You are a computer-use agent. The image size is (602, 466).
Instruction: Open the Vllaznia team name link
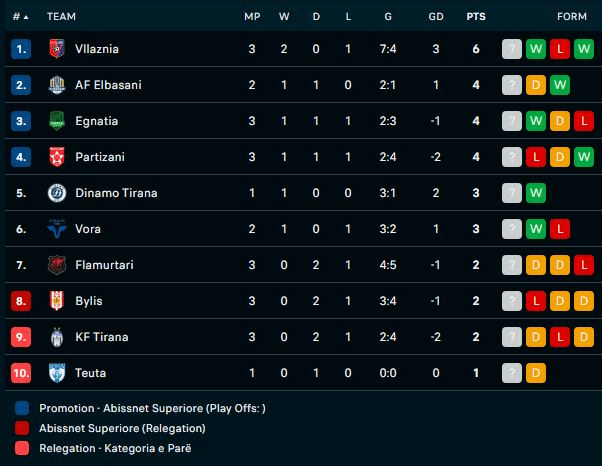tap(97, 49)
